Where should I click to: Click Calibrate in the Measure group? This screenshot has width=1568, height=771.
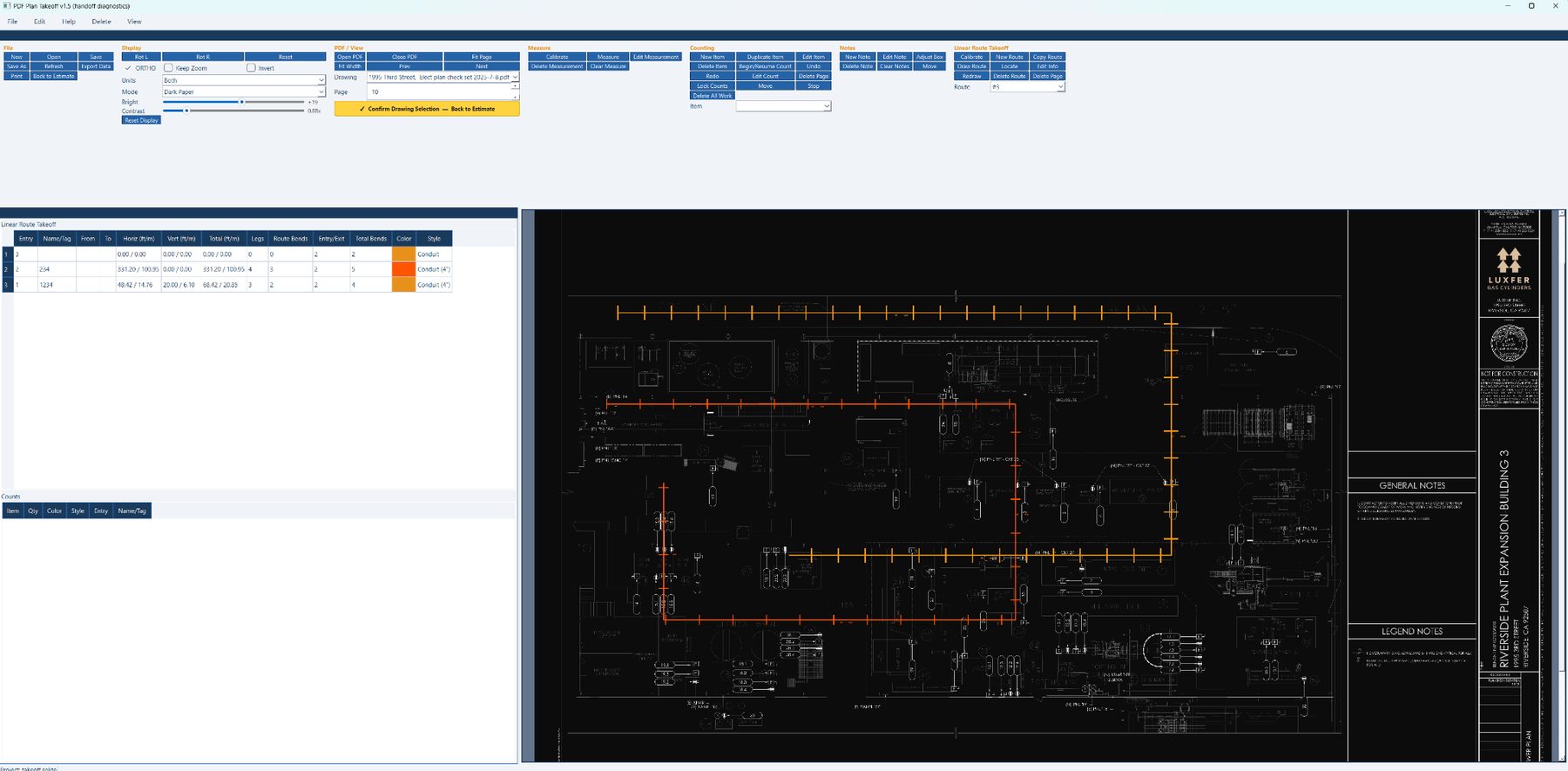[557, 57]
